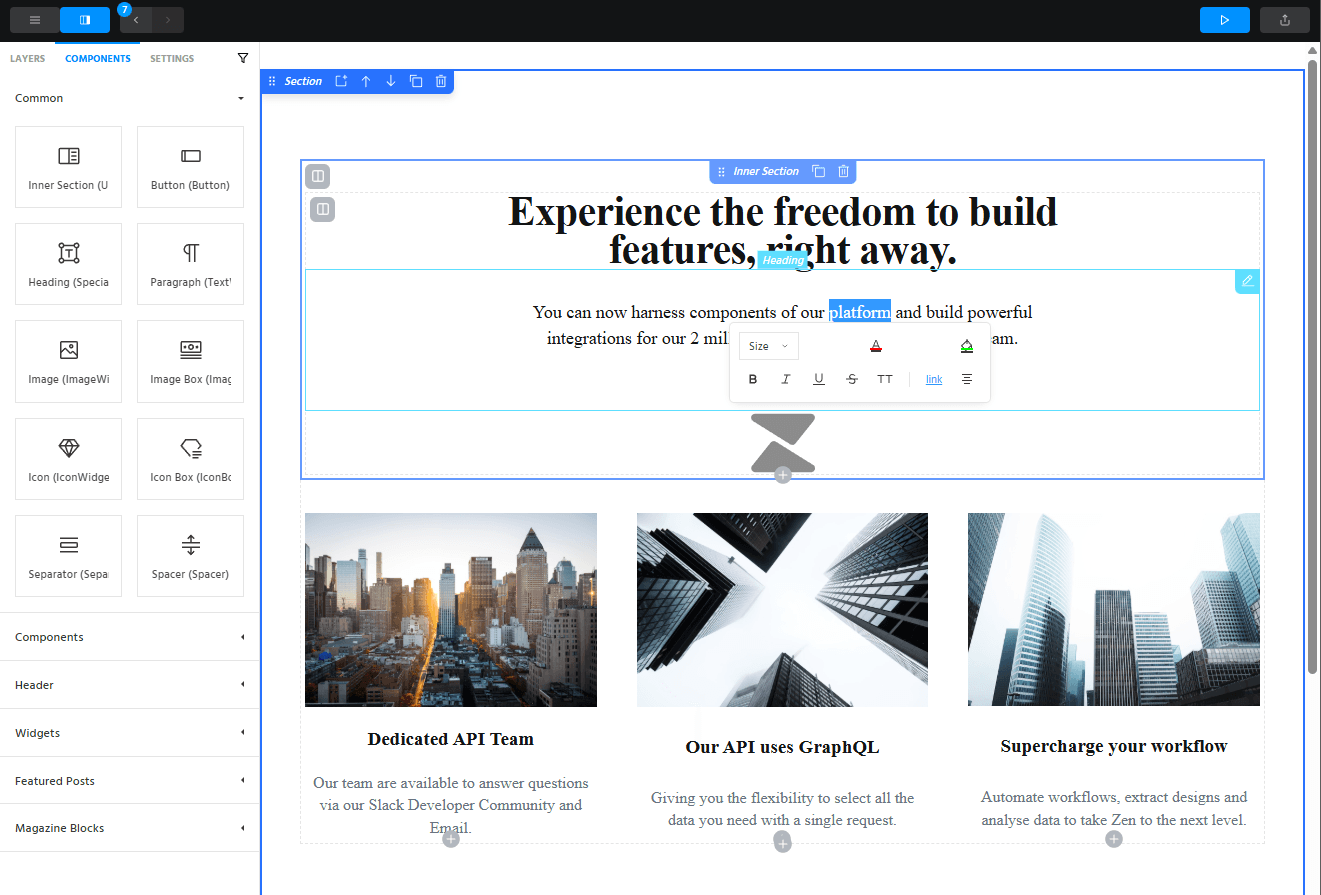1321x895 pixels.
Task: Toggle italic formatting in the text toolbar
Action: tap(786, 379)
